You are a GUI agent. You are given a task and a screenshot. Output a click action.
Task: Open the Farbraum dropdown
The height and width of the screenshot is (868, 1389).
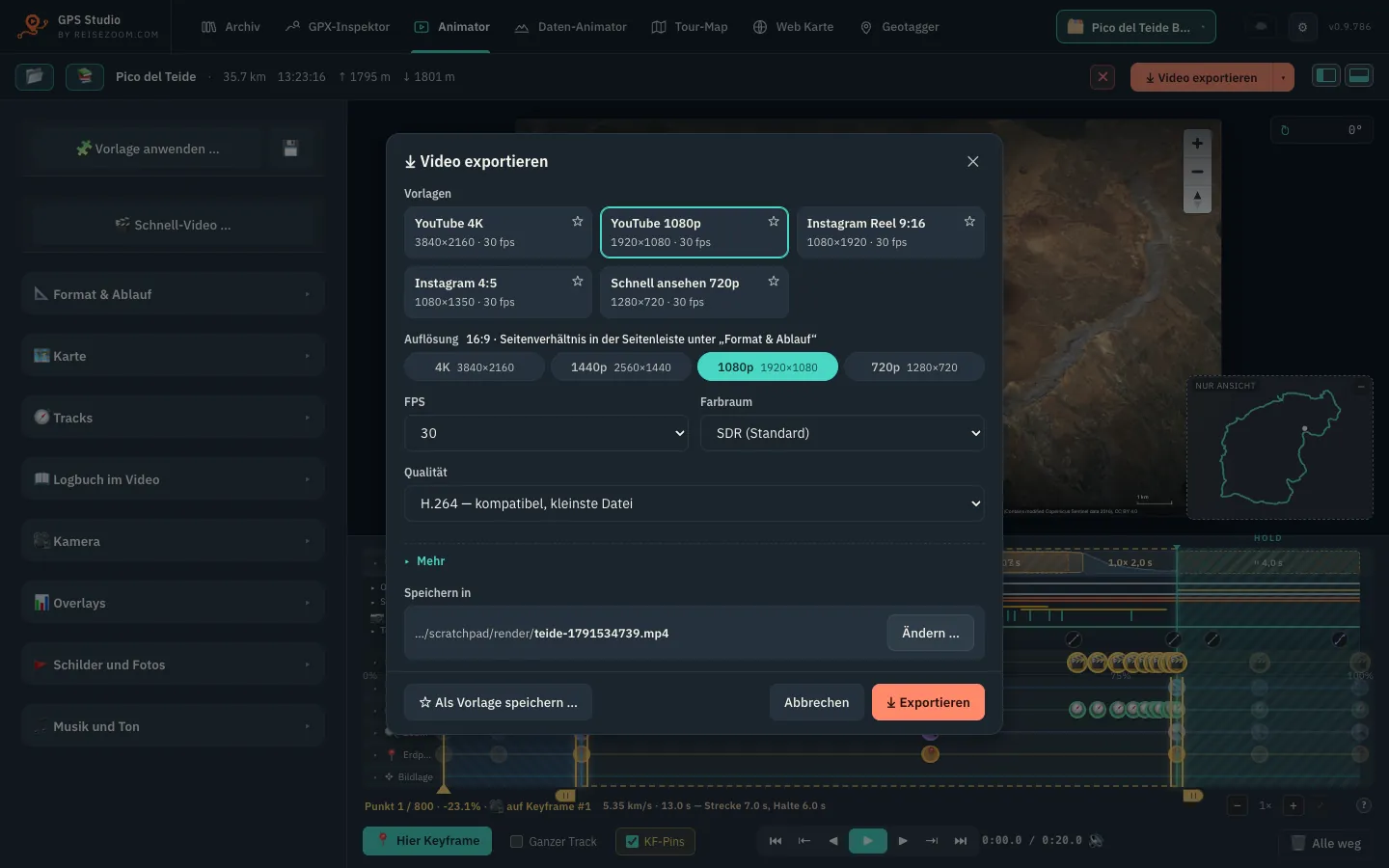tap(842, 433)
